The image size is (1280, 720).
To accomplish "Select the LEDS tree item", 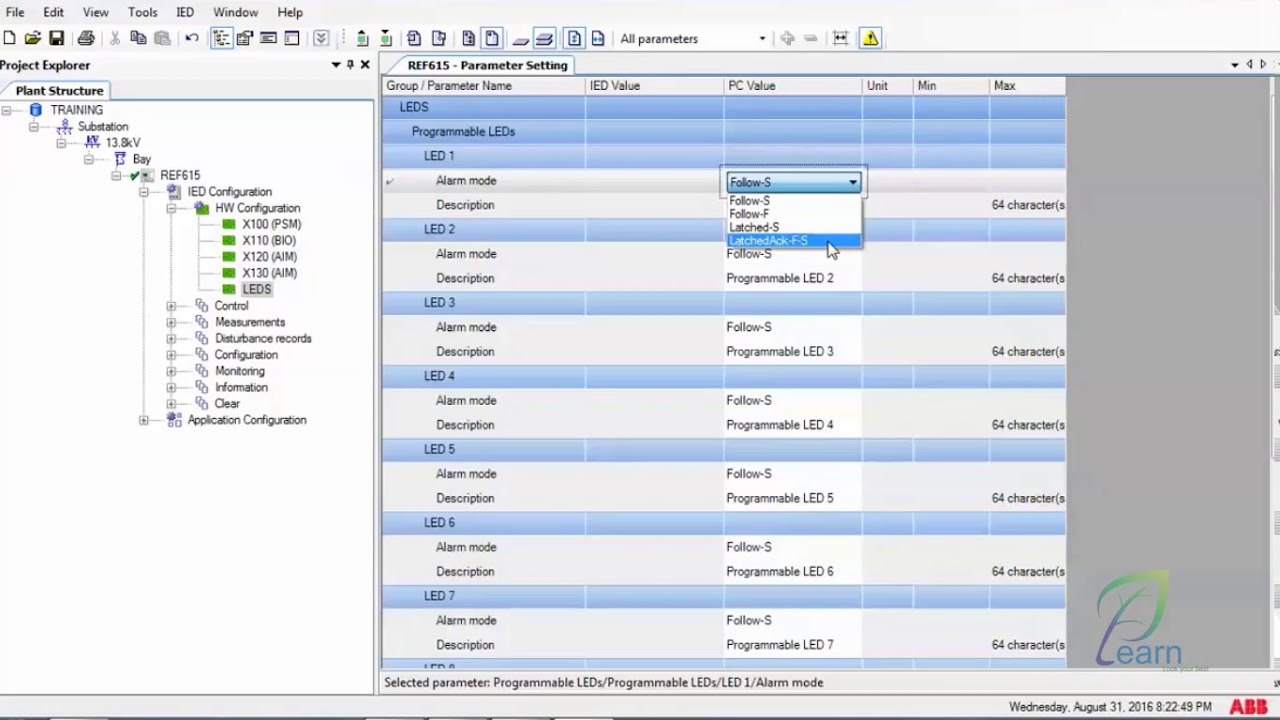I will tap(256, 289).
